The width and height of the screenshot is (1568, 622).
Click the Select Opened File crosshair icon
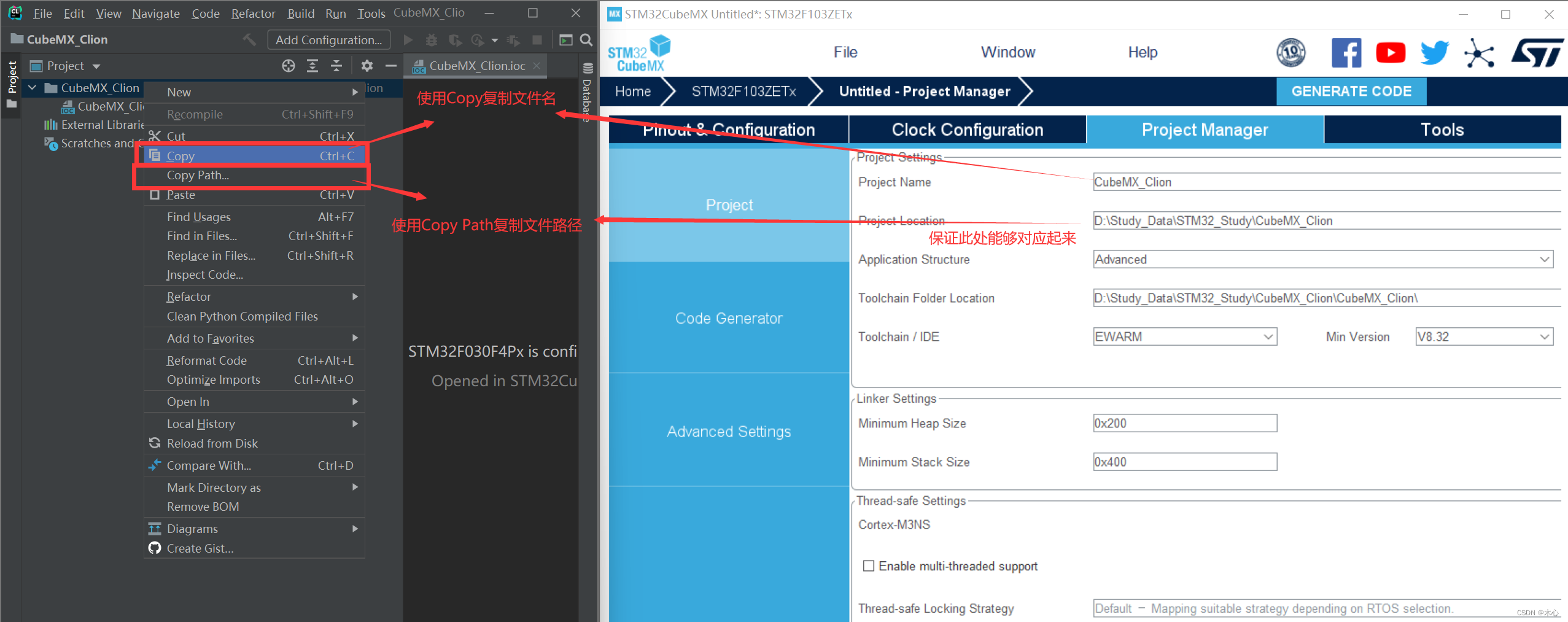[289, 66]
